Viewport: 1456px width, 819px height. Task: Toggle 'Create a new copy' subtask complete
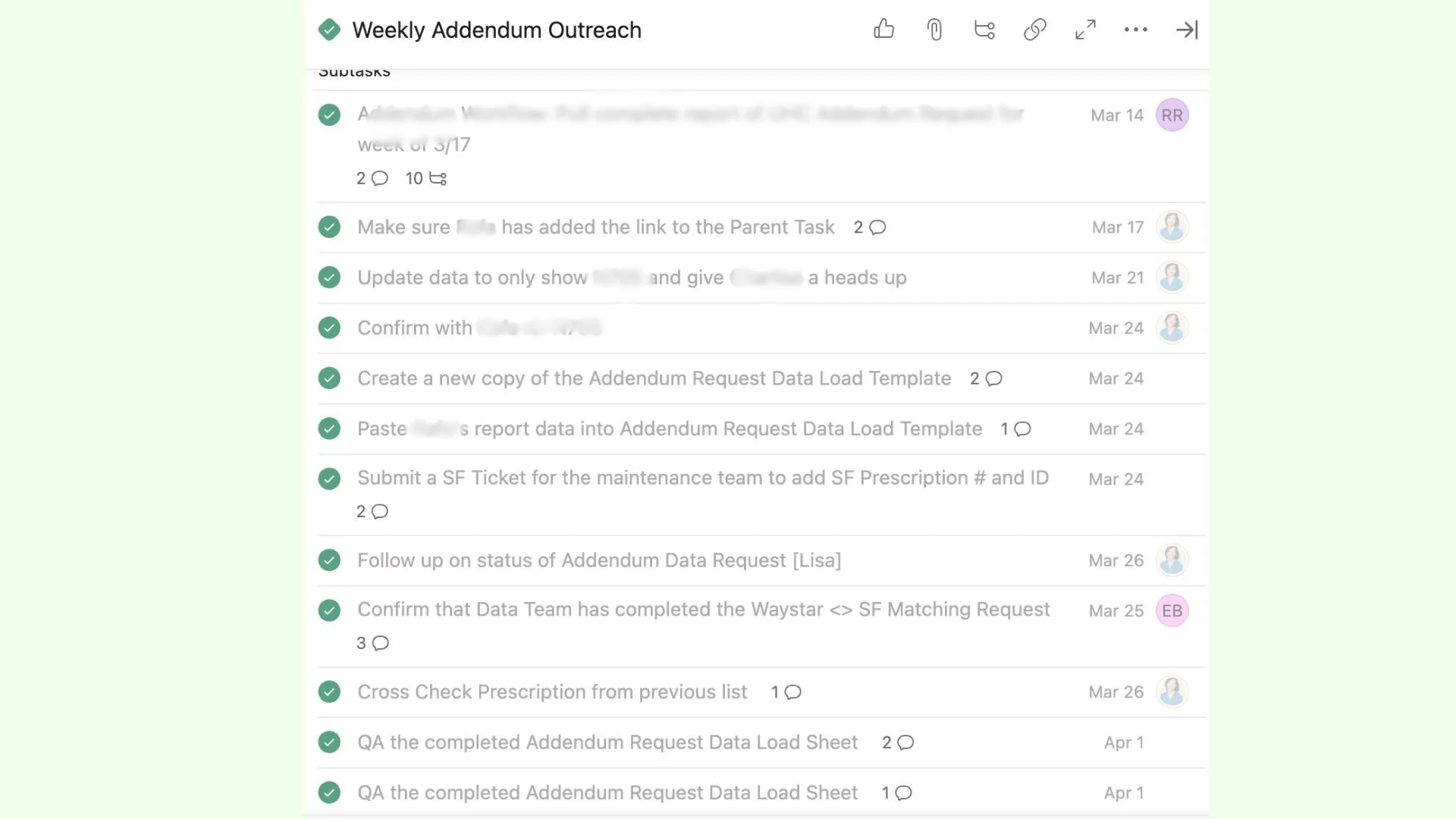click(x=329, y=378)
